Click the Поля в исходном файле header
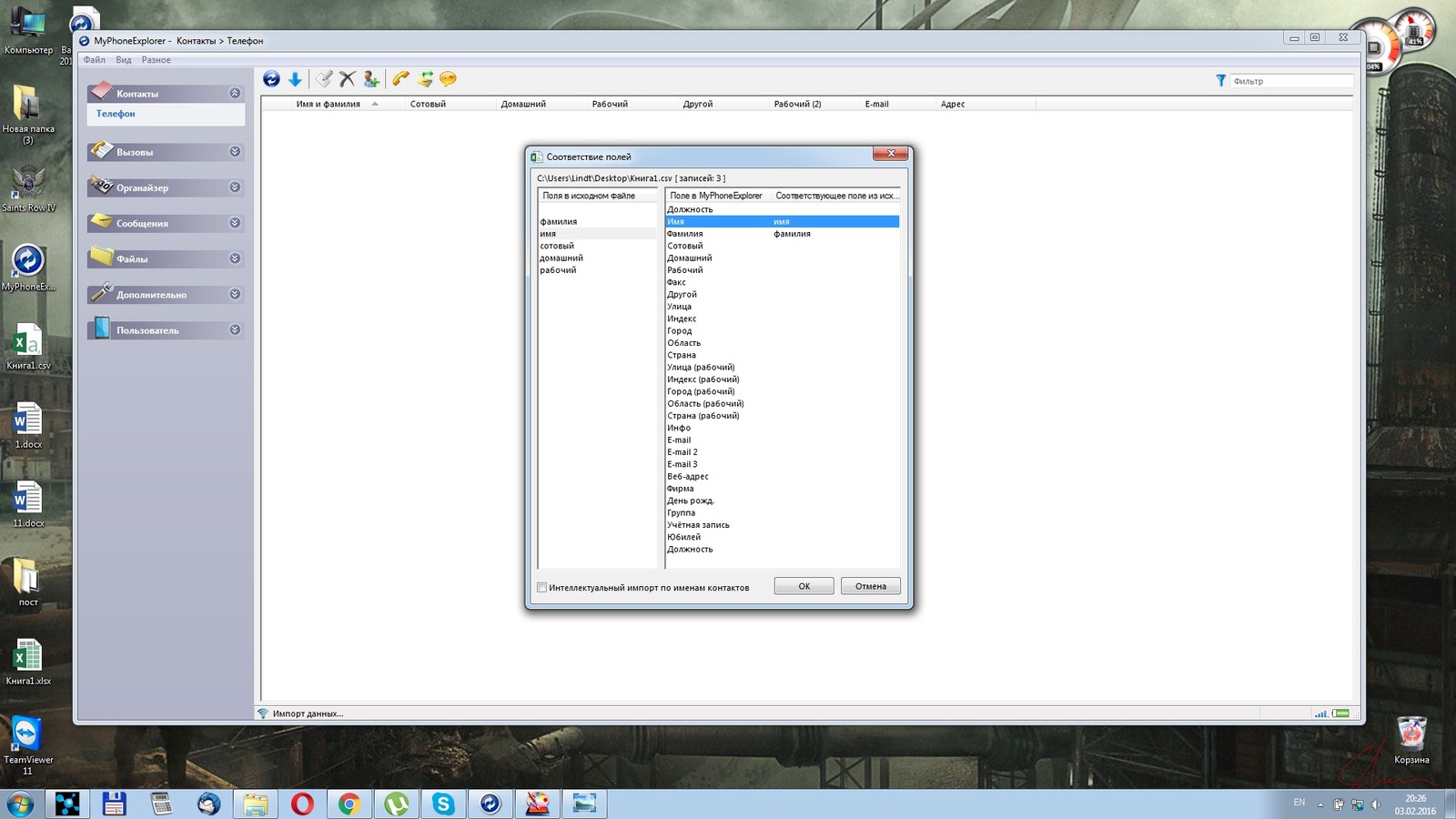This screenshot has height=819, width=1456. click(597, 196)
